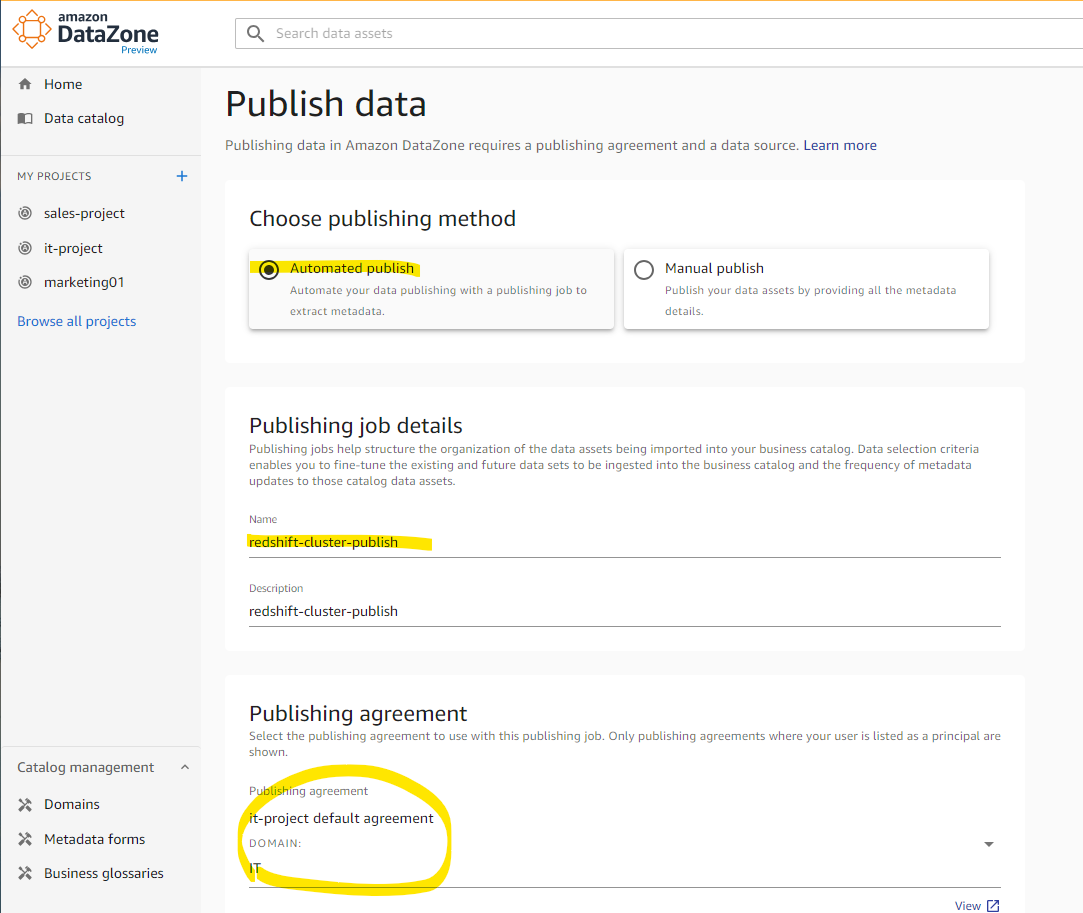
Task: Collapse the Catalog management section
Action: point(184,767)
